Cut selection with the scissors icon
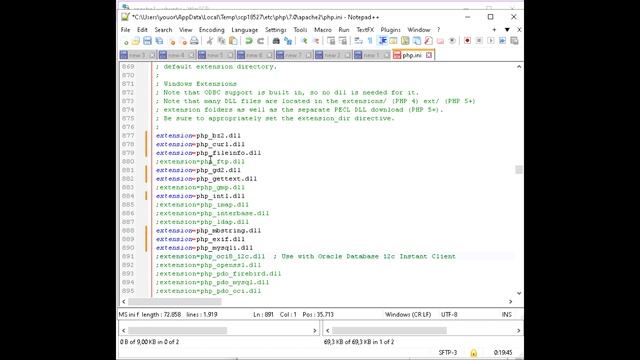Image resolution: width=640 pixels, height=360 pixels. 210,41
